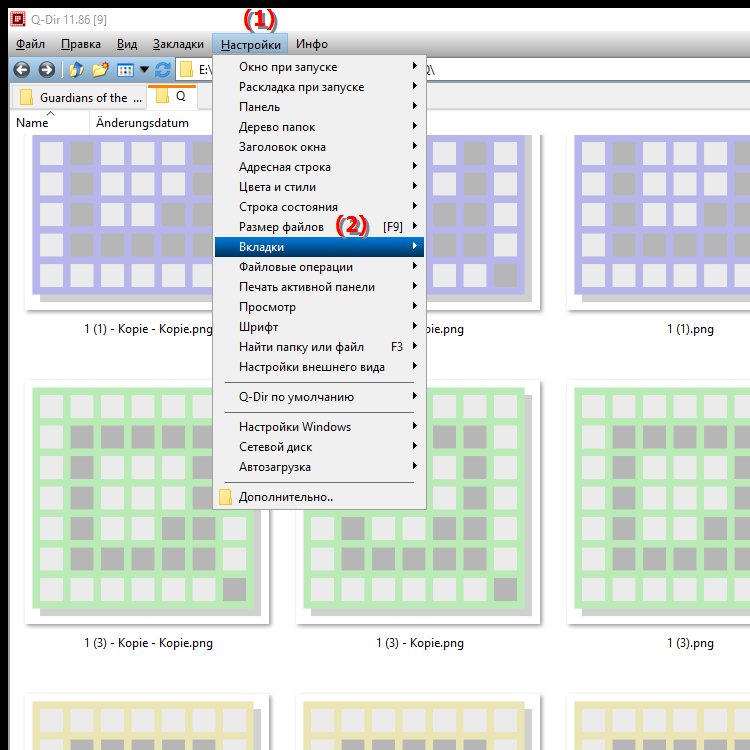Click the file name 1 (3) - Kopie.png
This screenshot has height=750, width=750.
click(x=419, y=643)
